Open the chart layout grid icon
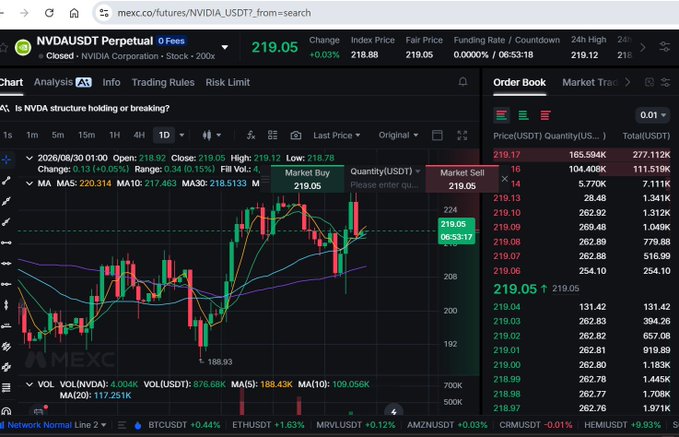 (272, 135)
